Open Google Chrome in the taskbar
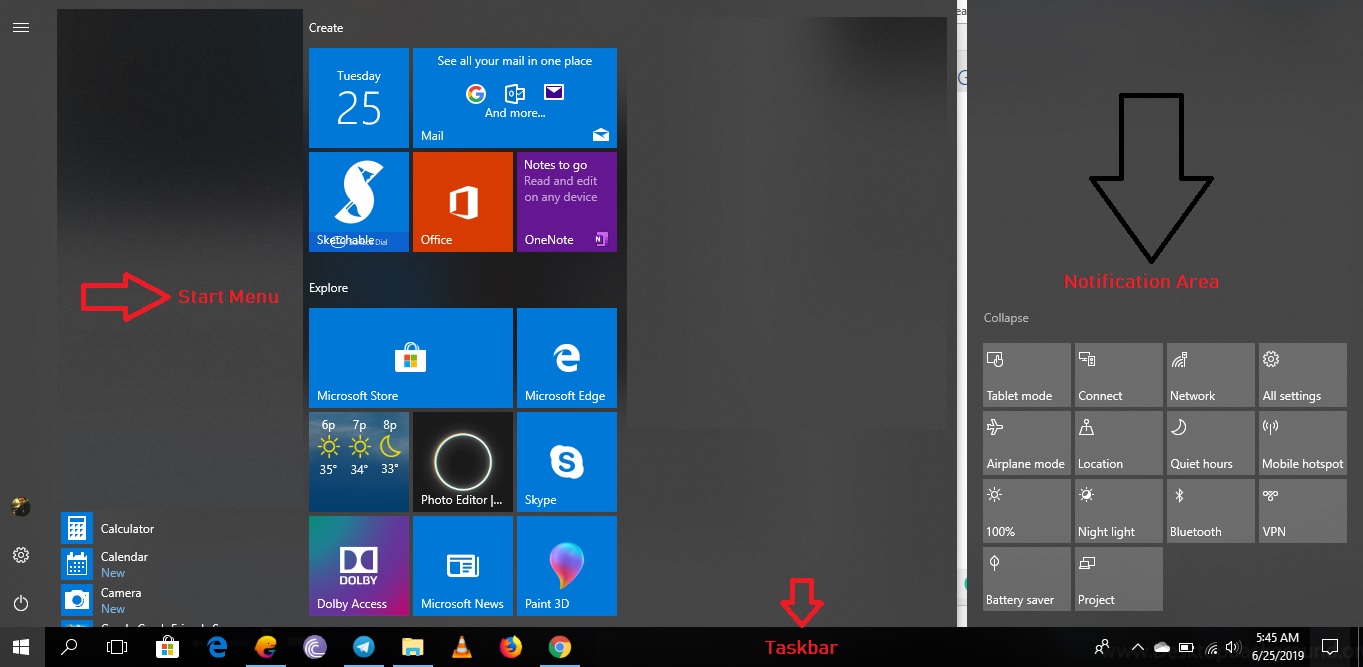Viewport: 1363px width, 667px height. 559,647
